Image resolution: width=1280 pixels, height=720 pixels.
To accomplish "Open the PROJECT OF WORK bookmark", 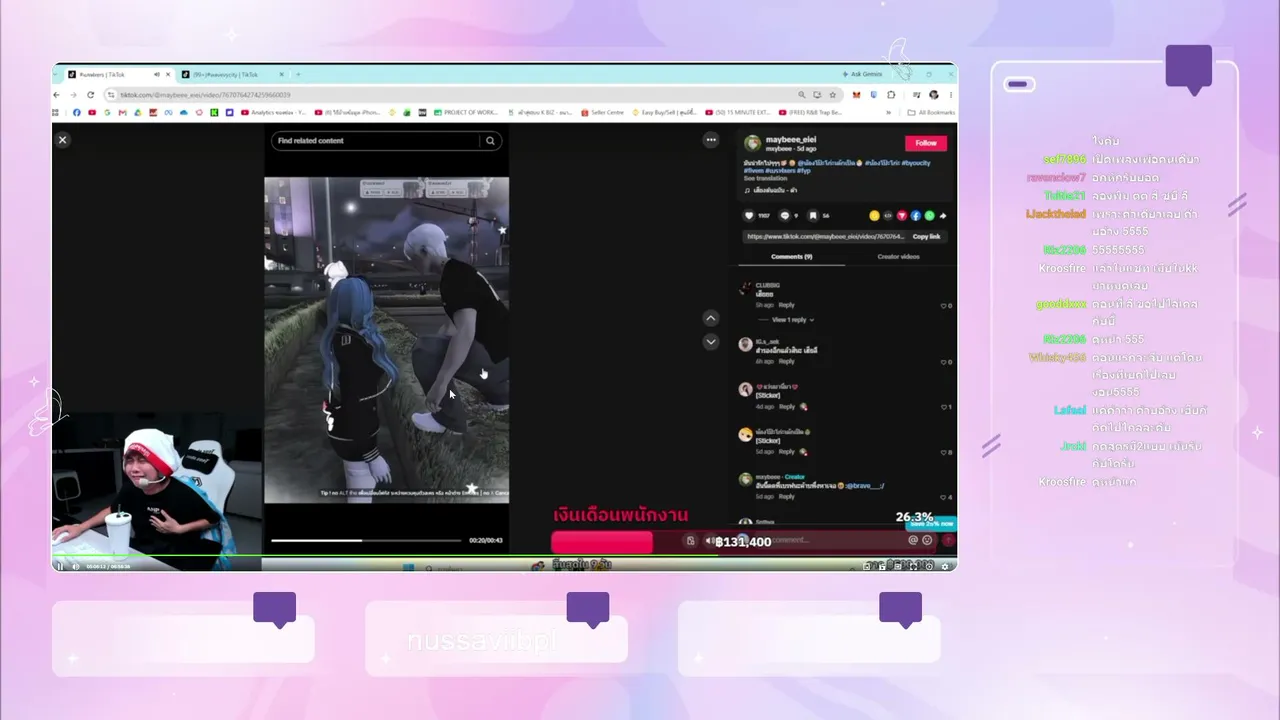I will click(465, 112).
